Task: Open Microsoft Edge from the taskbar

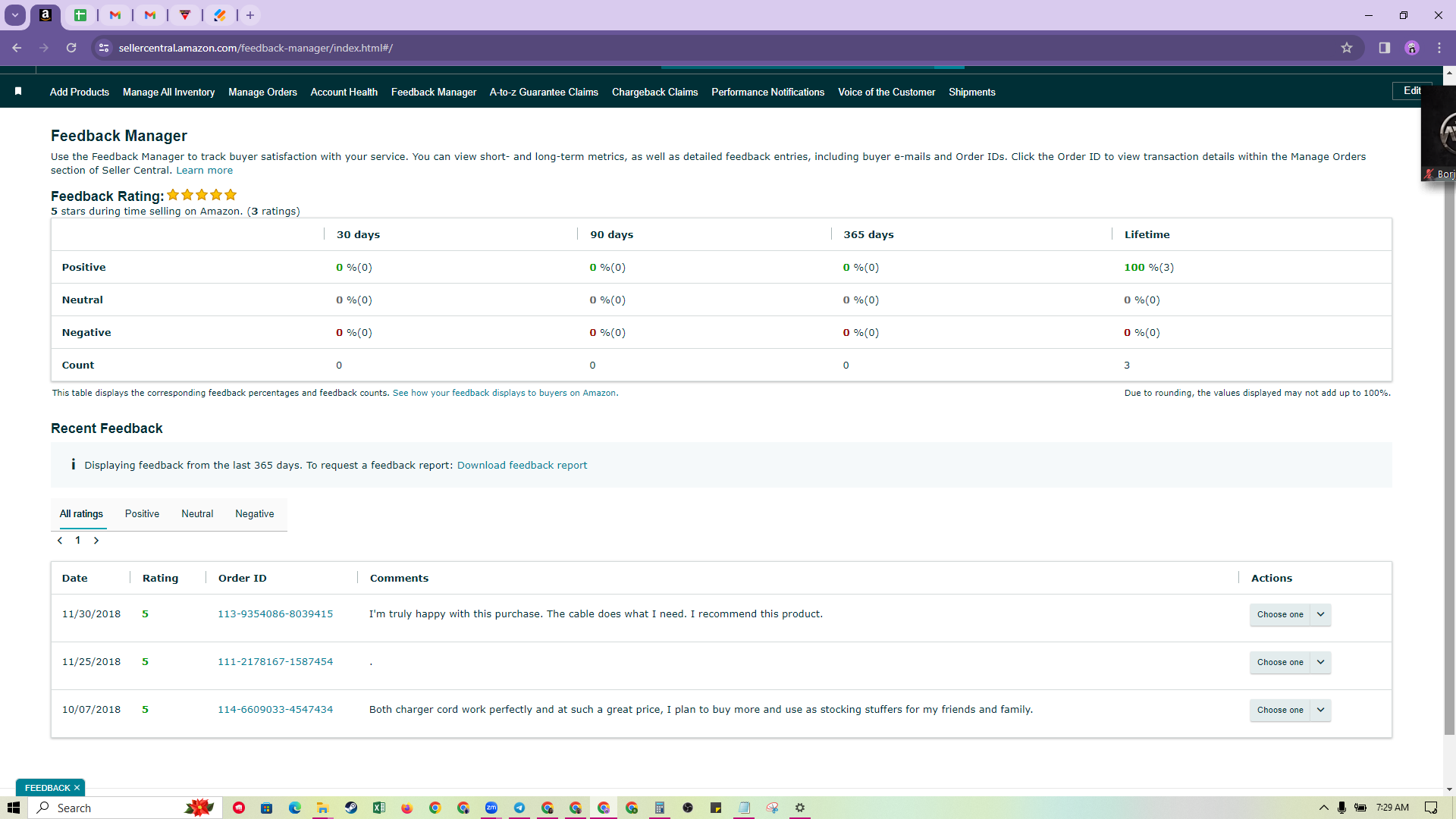Action: pos(295,808)
